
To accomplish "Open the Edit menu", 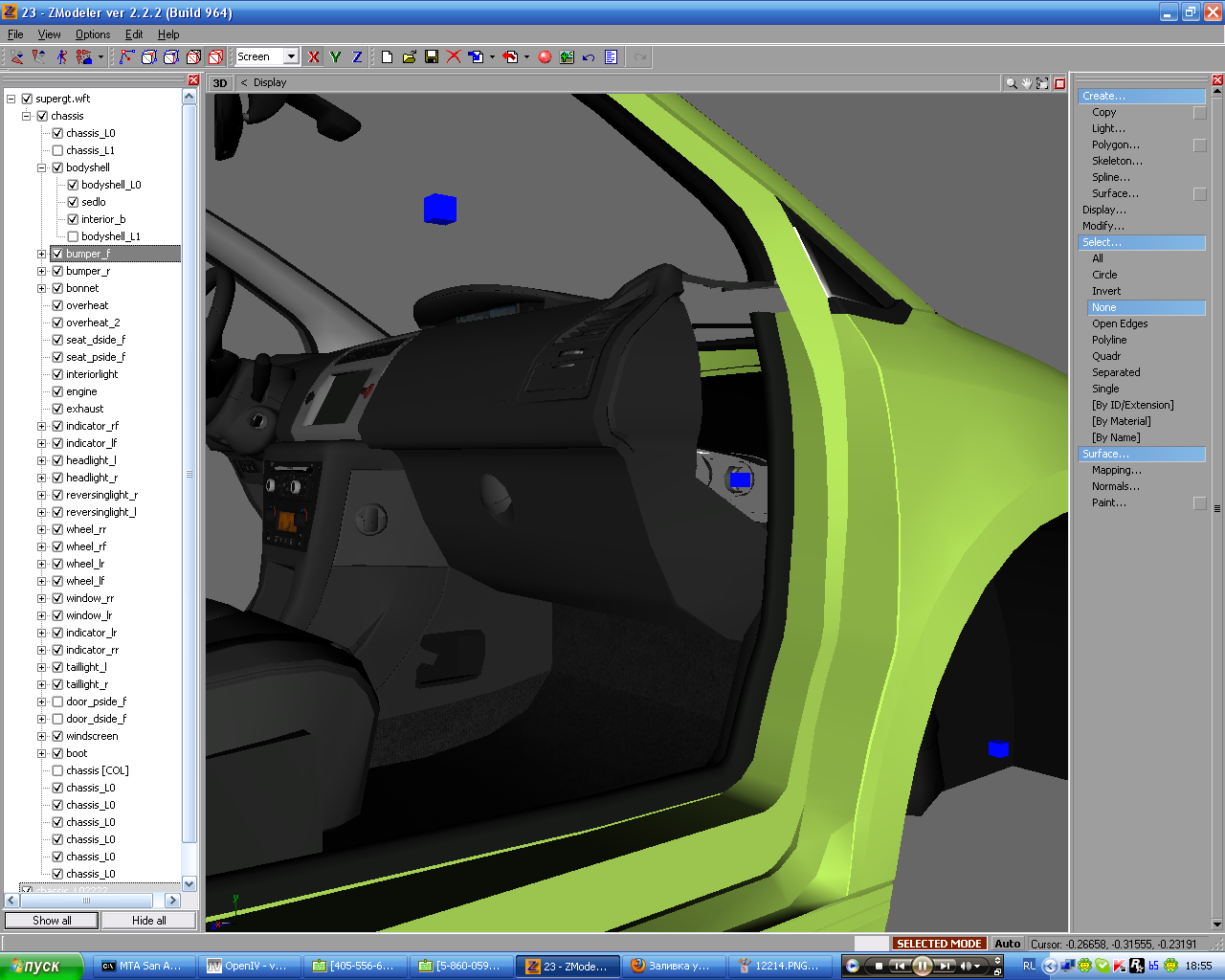I will tap(134, 34).
